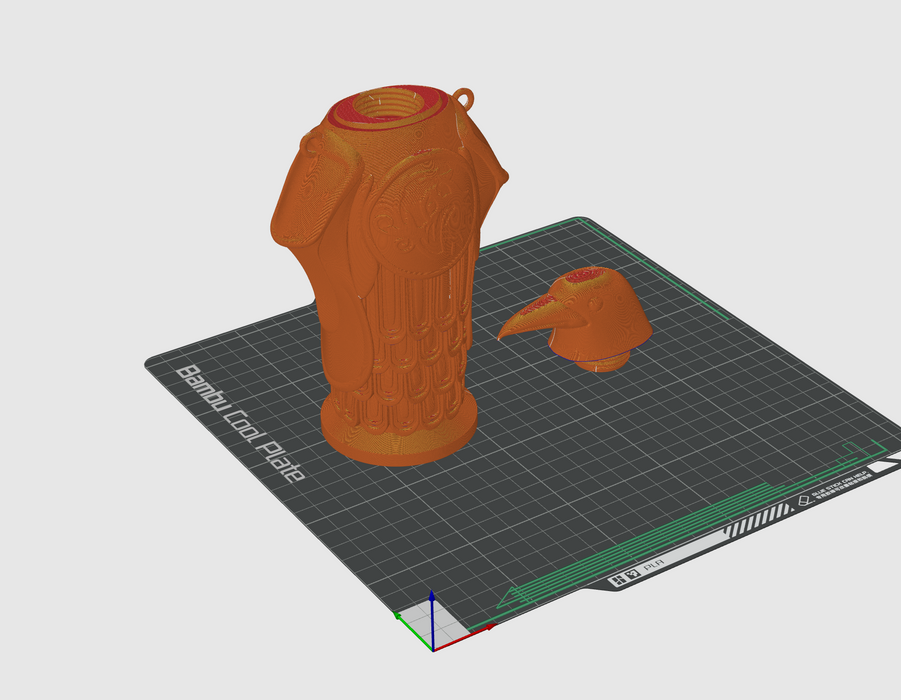Click the four-square icon left of PLA
901x700 pixels.
coord(616,579)
